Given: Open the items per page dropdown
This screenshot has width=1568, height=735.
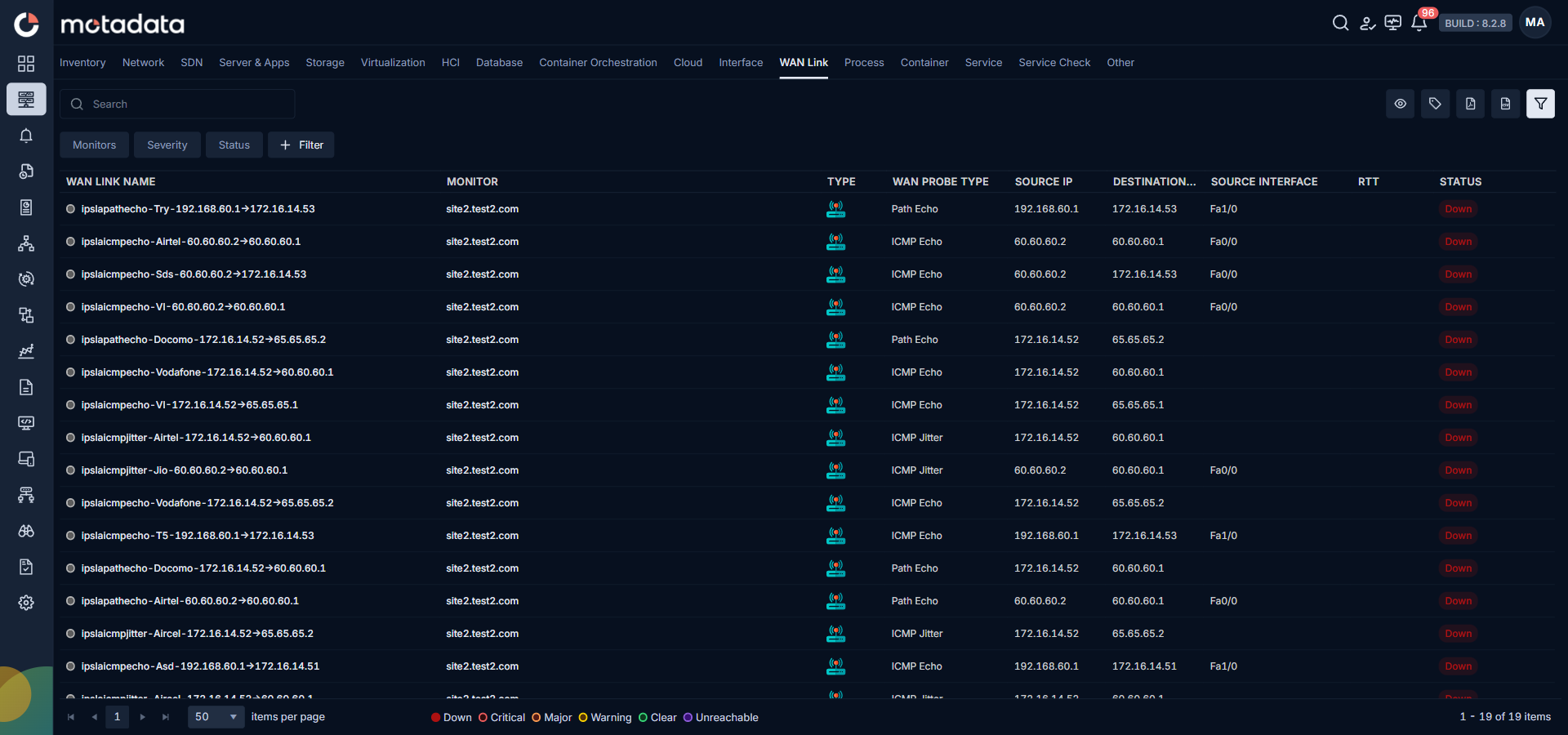Looking at the screenshot, I should coord(216,717).
